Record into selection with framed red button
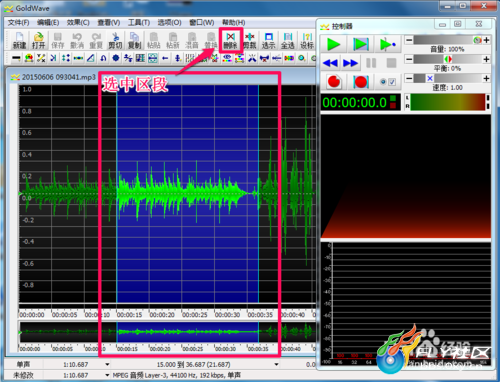This screenshot has height=382, width=500. [360, 82]
